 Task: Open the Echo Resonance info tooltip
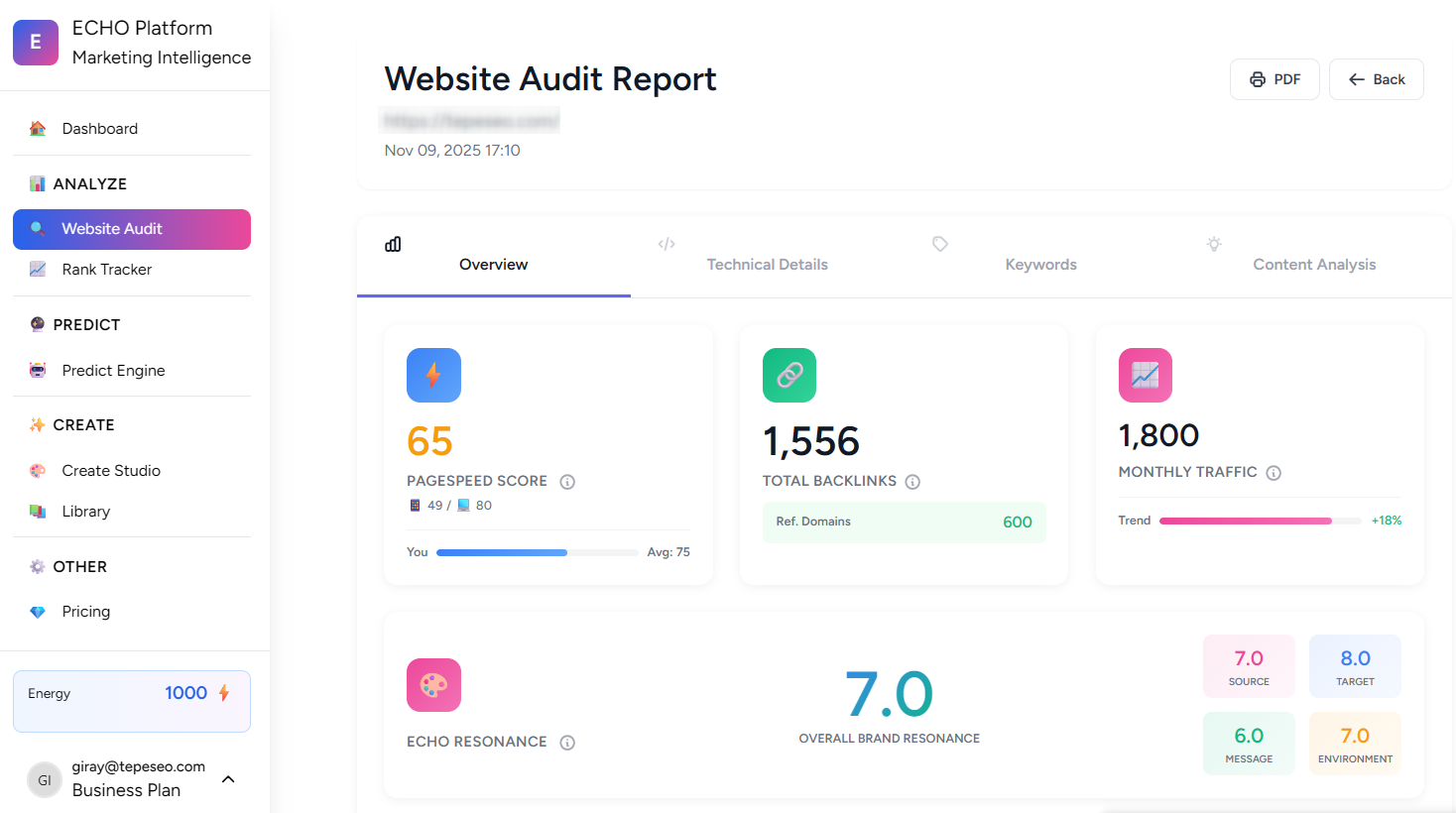[x=566, y=742]
